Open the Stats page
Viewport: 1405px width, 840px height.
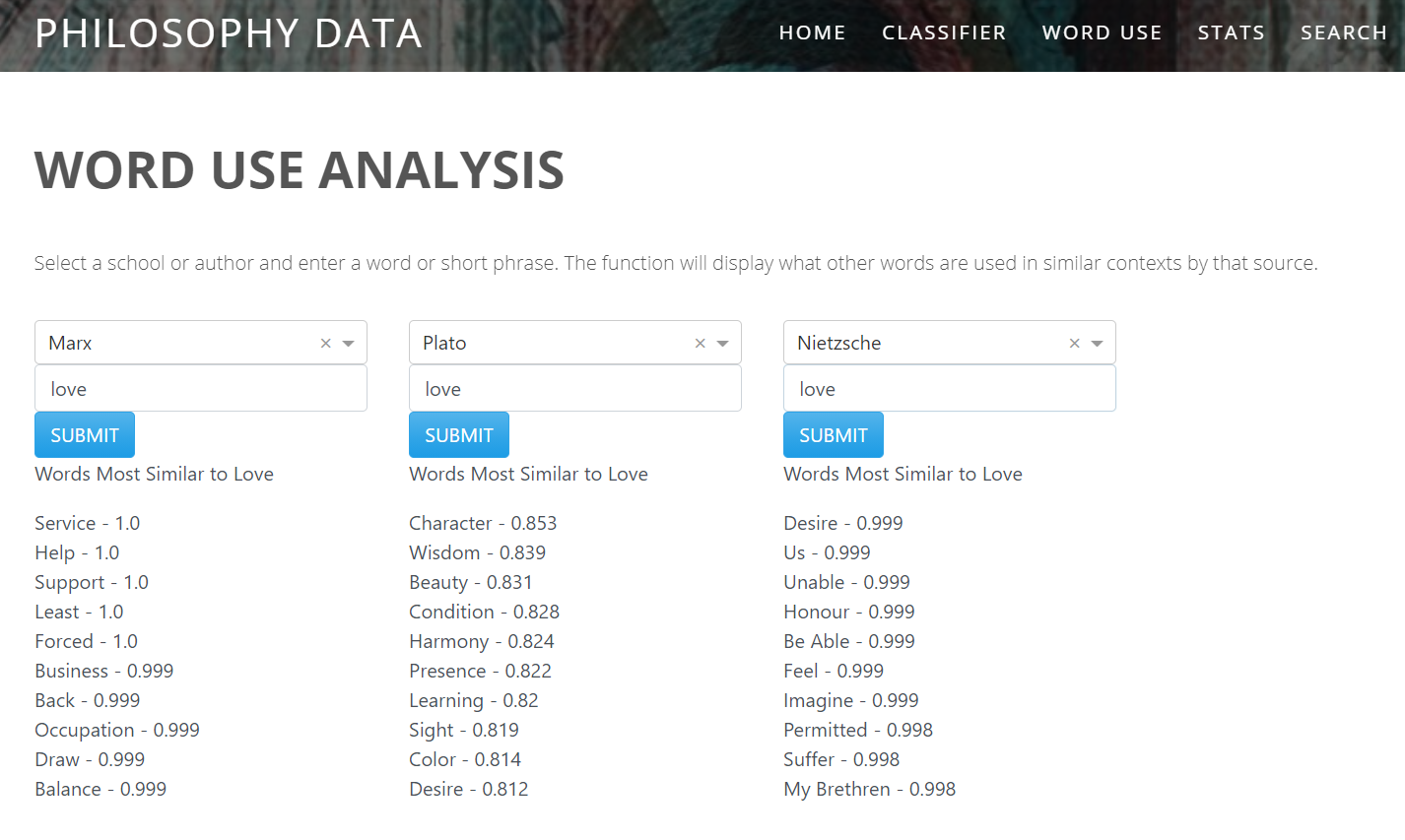click(1231, 32)
